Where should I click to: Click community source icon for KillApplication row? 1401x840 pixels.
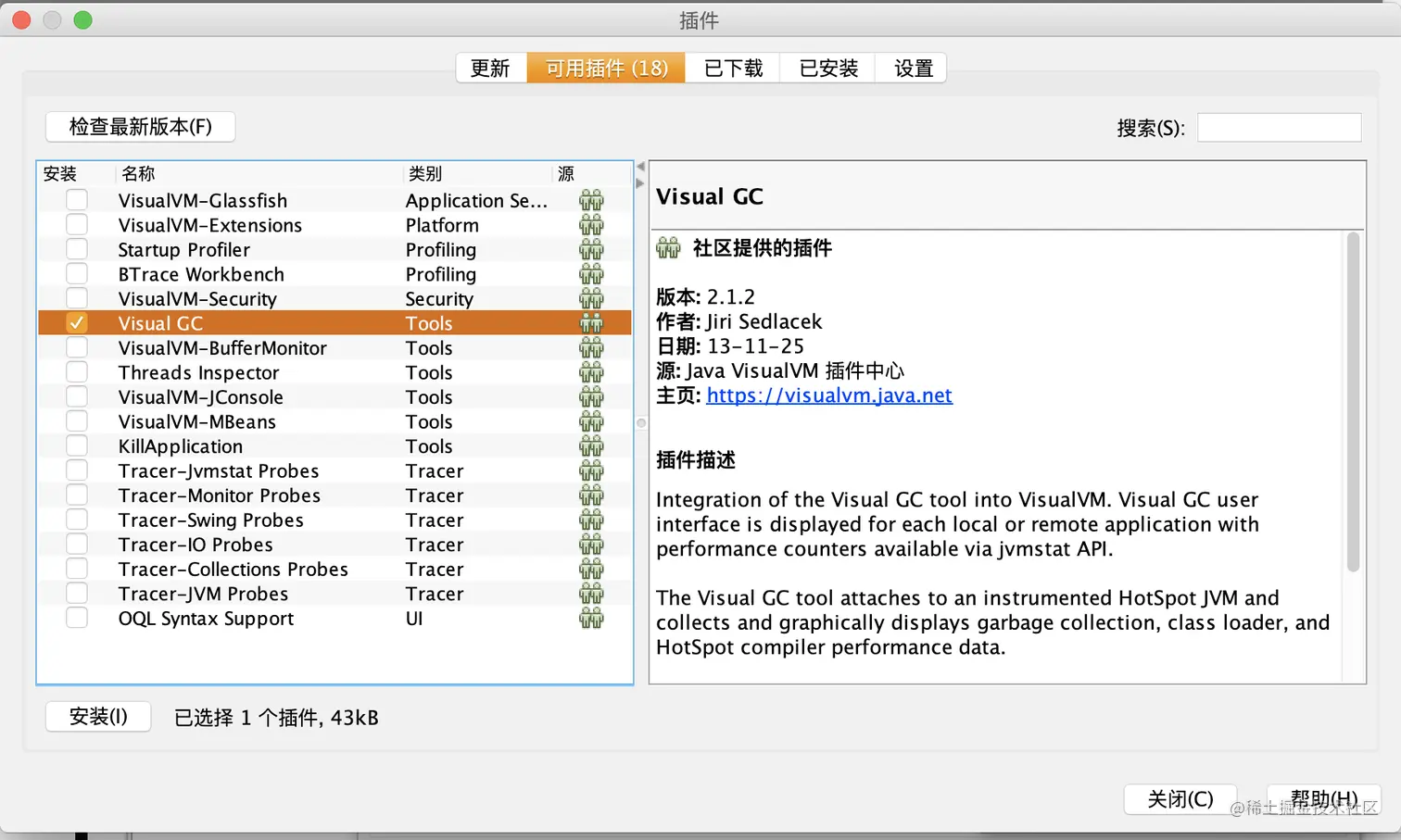pyautogui.click(x=591, y=445)
